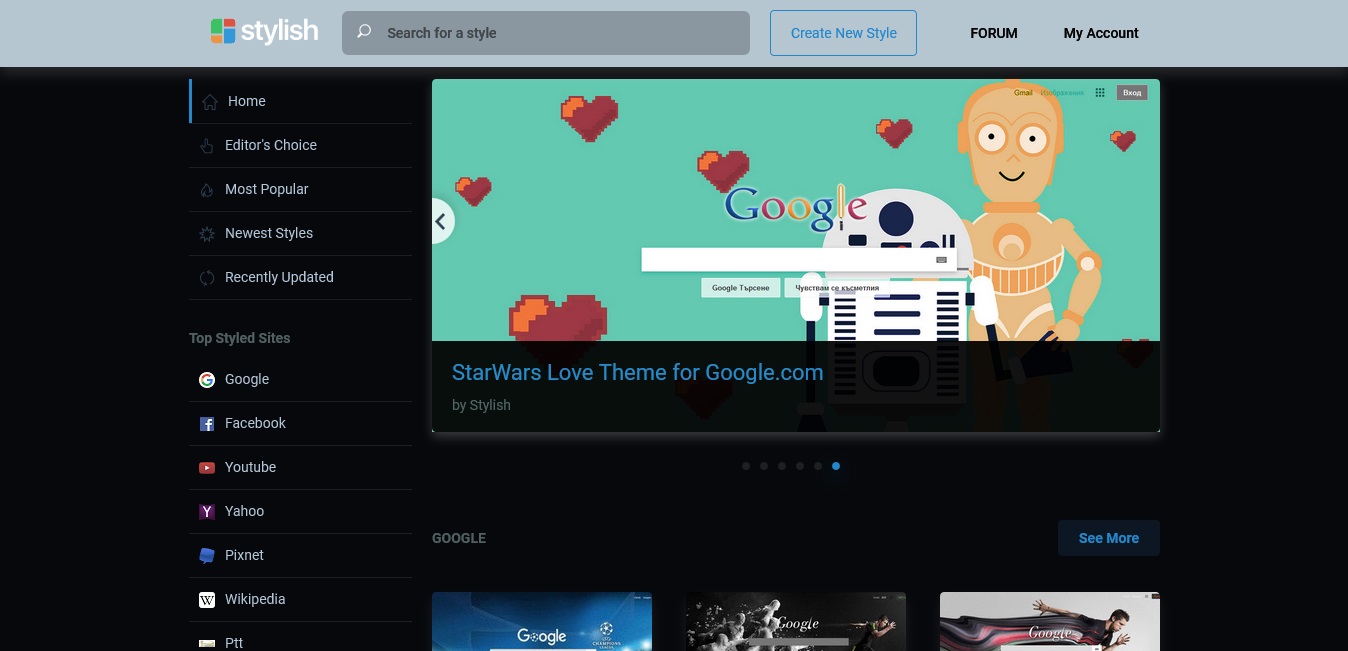Open Yahoo top styled site
1348x651 pixels.
[301, 511]
